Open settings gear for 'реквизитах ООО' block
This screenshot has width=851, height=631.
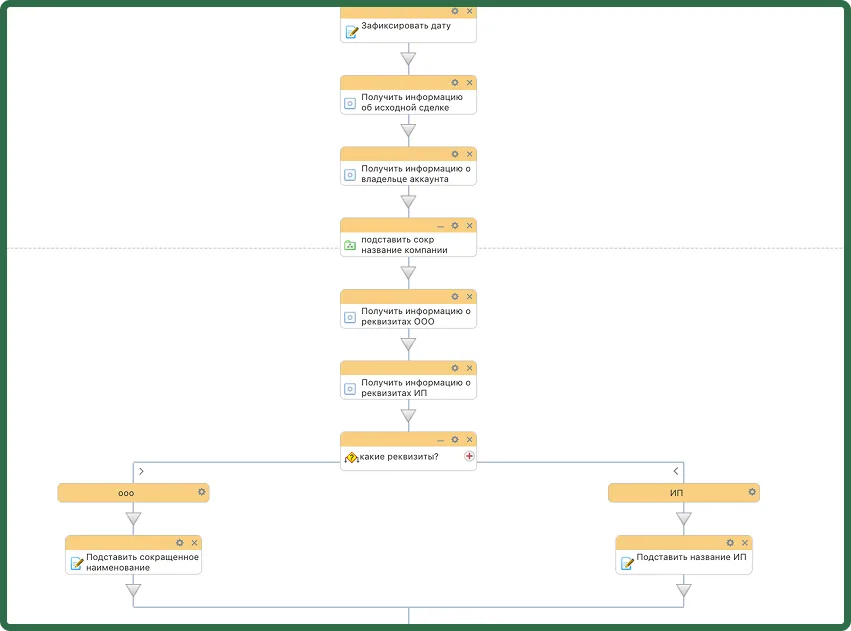point(455,296)
